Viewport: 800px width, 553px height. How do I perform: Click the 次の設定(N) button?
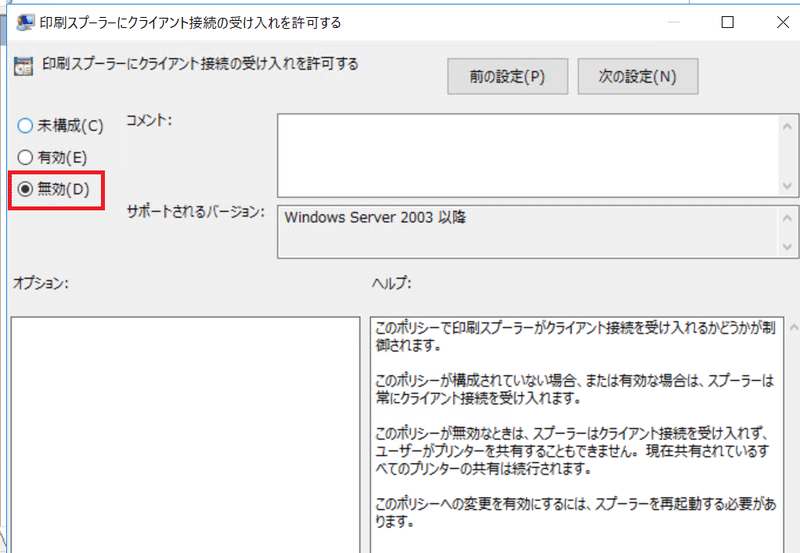(637, 77)
